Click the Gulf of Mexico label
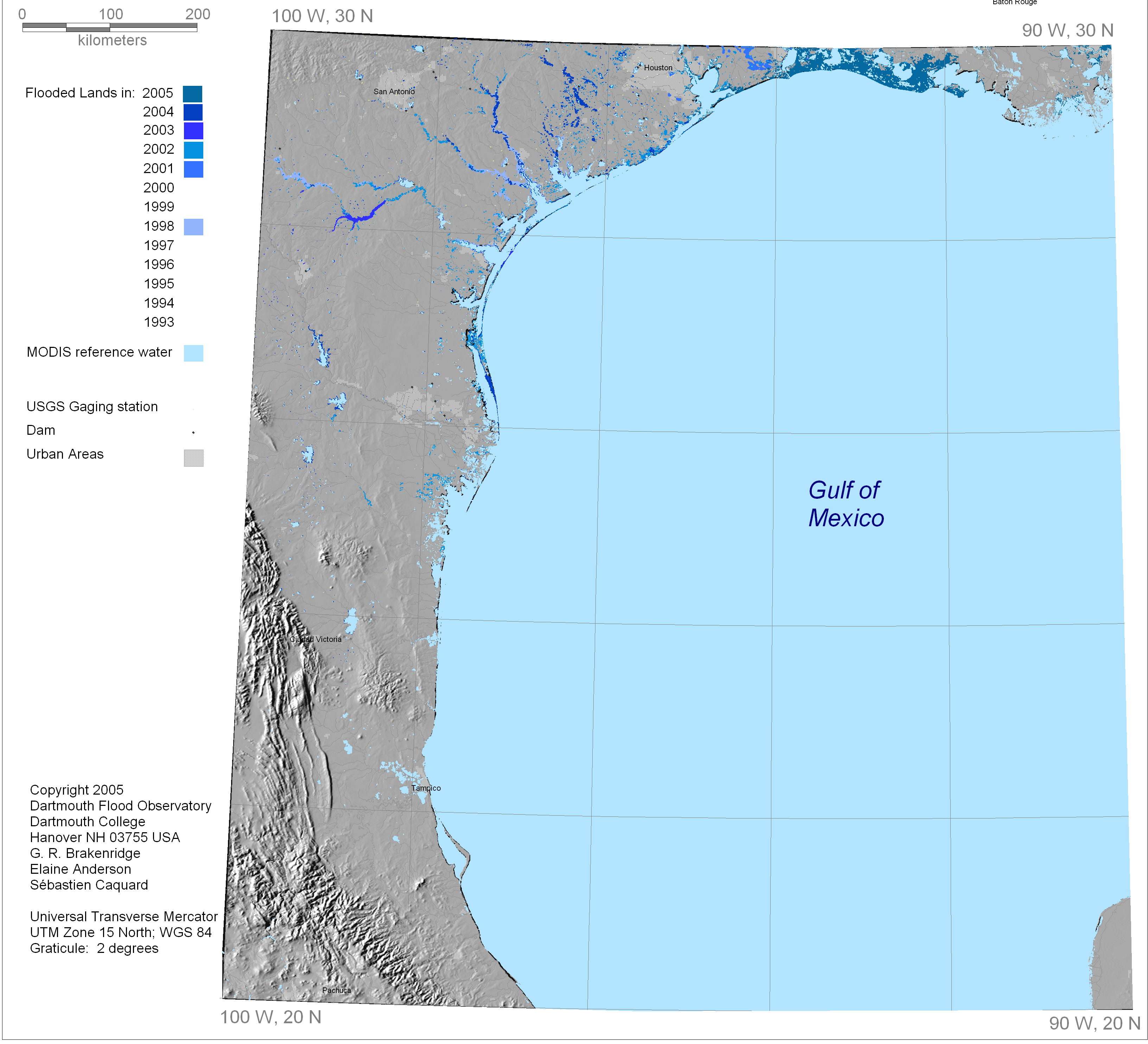Viewport: 1148px width, 1044px height. click(846, 504)
